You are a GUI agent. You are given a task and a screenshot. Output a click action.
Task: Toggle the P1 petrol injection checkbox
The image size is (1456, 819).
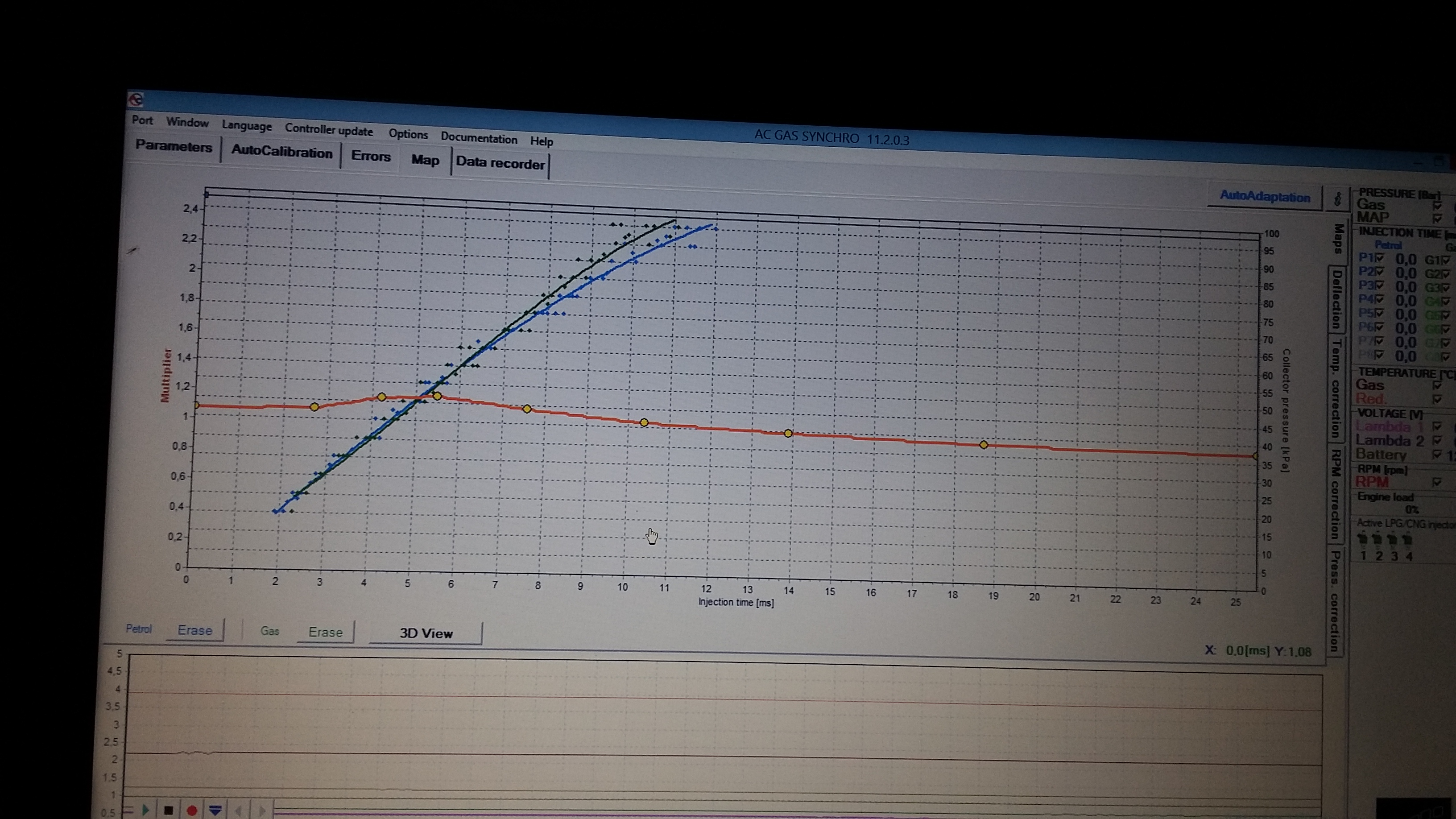coord(1380,258)
